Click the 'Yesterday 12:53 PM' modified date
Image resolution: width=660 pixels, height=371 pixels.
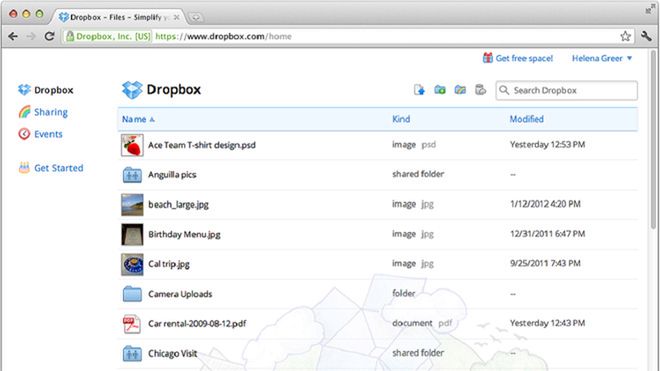547,144
